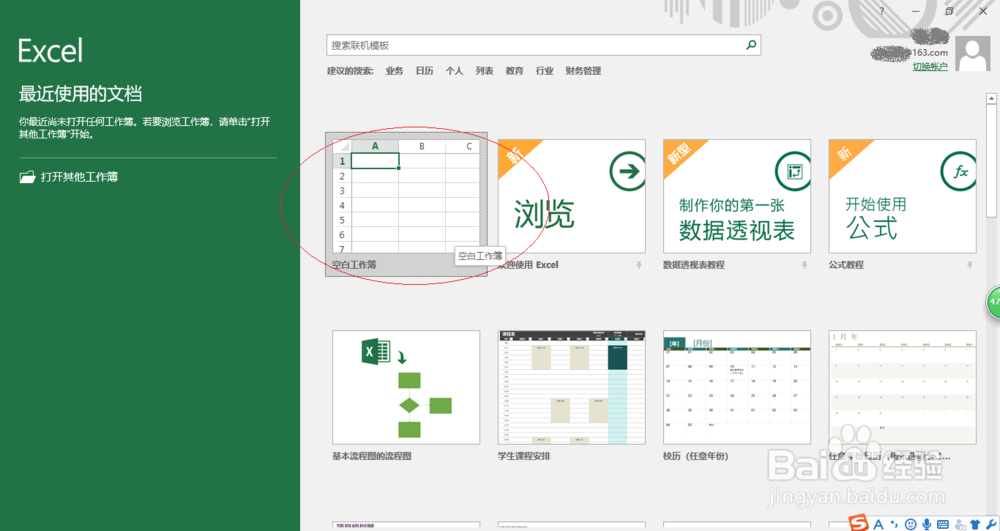
Task: Toggle Sogou punctuation mode icon
Action: point(894,525)
